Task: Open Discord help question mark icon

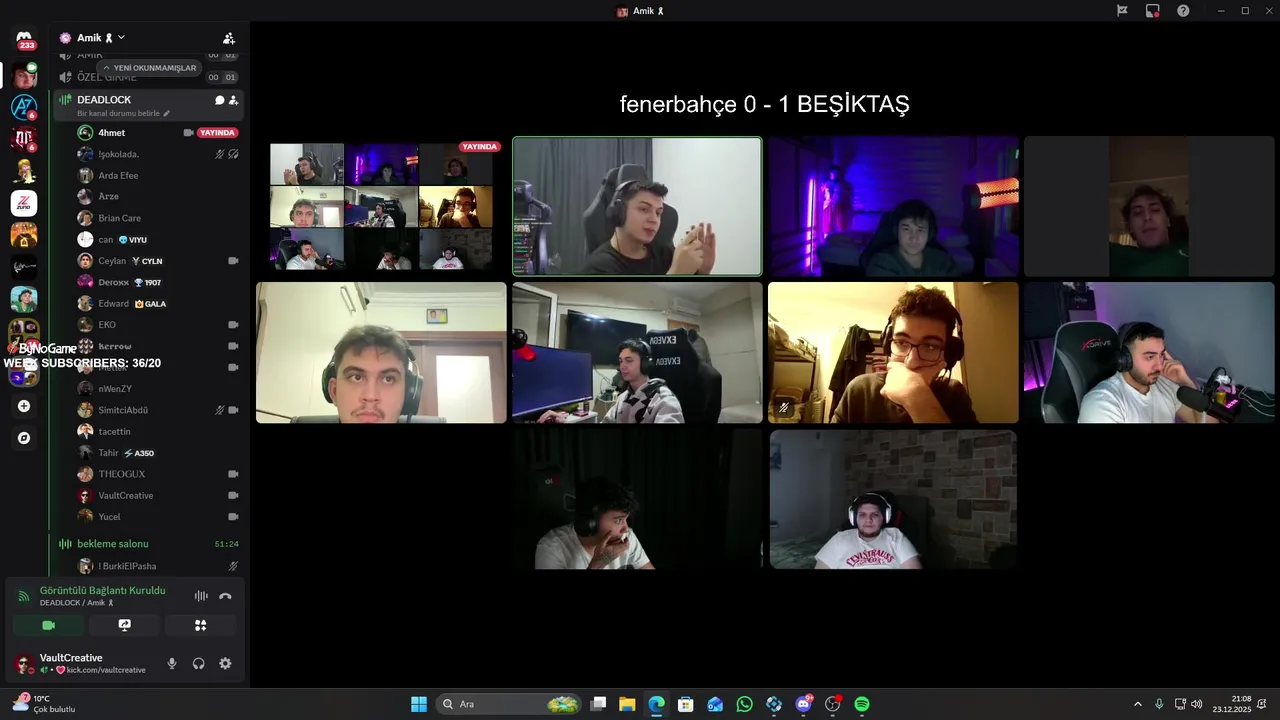Action: point(1183,11)
